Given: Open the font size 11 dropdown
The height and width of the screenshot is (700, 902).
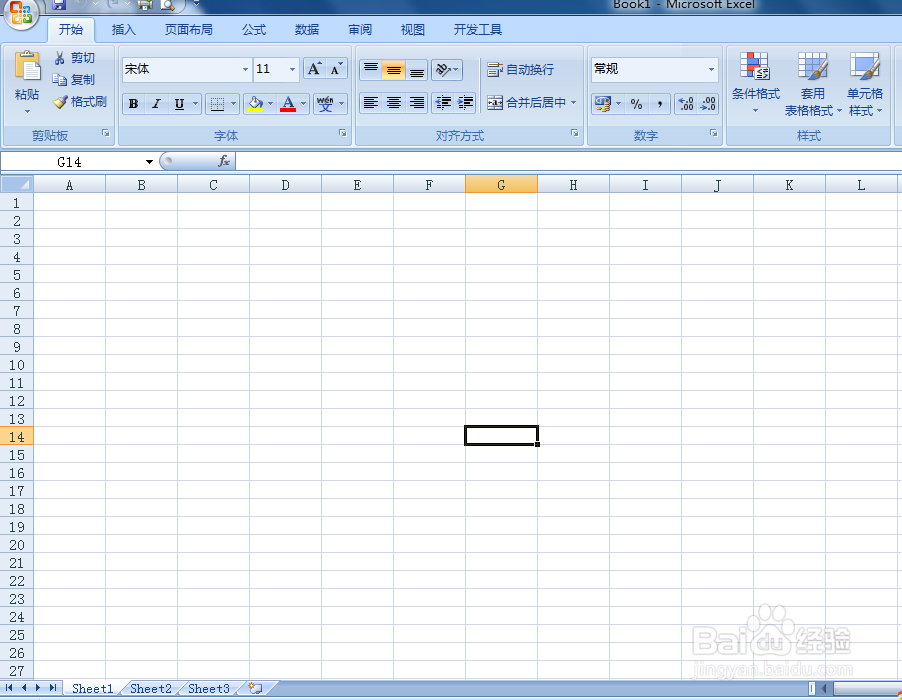Looking at the screenshot, I should (x=292, y=69).
